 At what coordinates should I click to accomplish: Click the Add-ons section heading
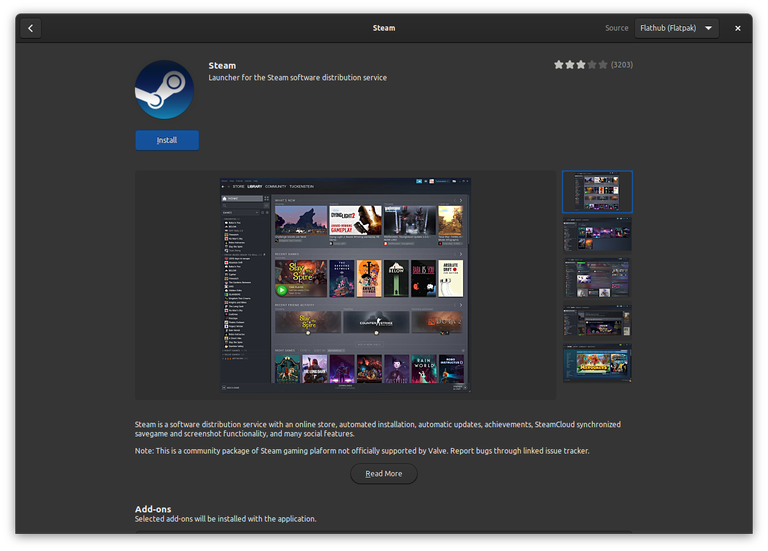[153, 509]
